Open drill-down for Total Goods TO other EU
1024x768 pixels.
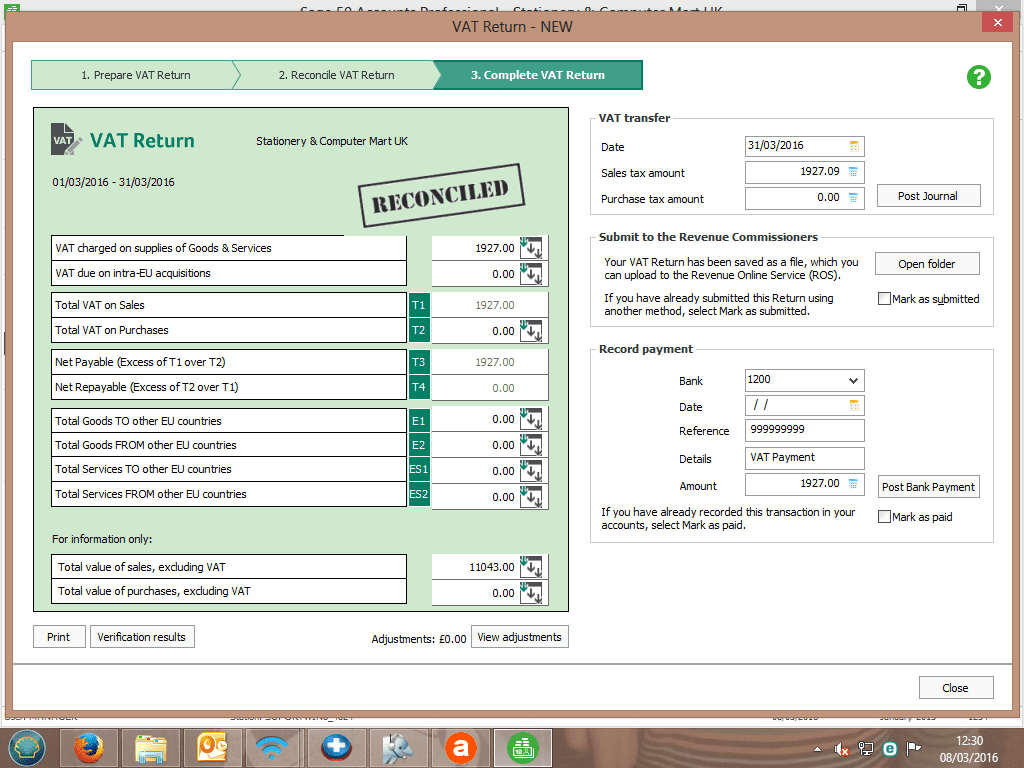pyautogui.click(x=532, y=419)
